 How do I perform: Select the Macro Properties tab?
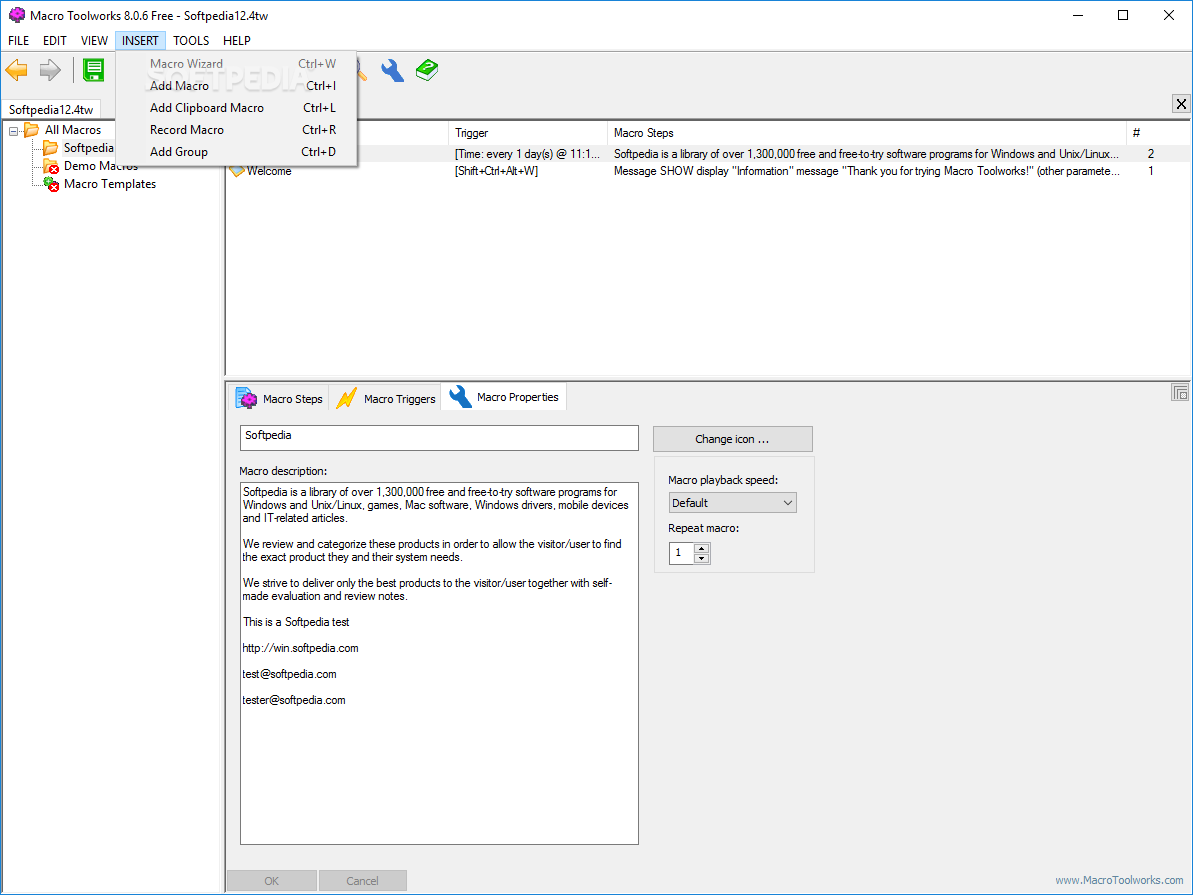tap(504, 397)
